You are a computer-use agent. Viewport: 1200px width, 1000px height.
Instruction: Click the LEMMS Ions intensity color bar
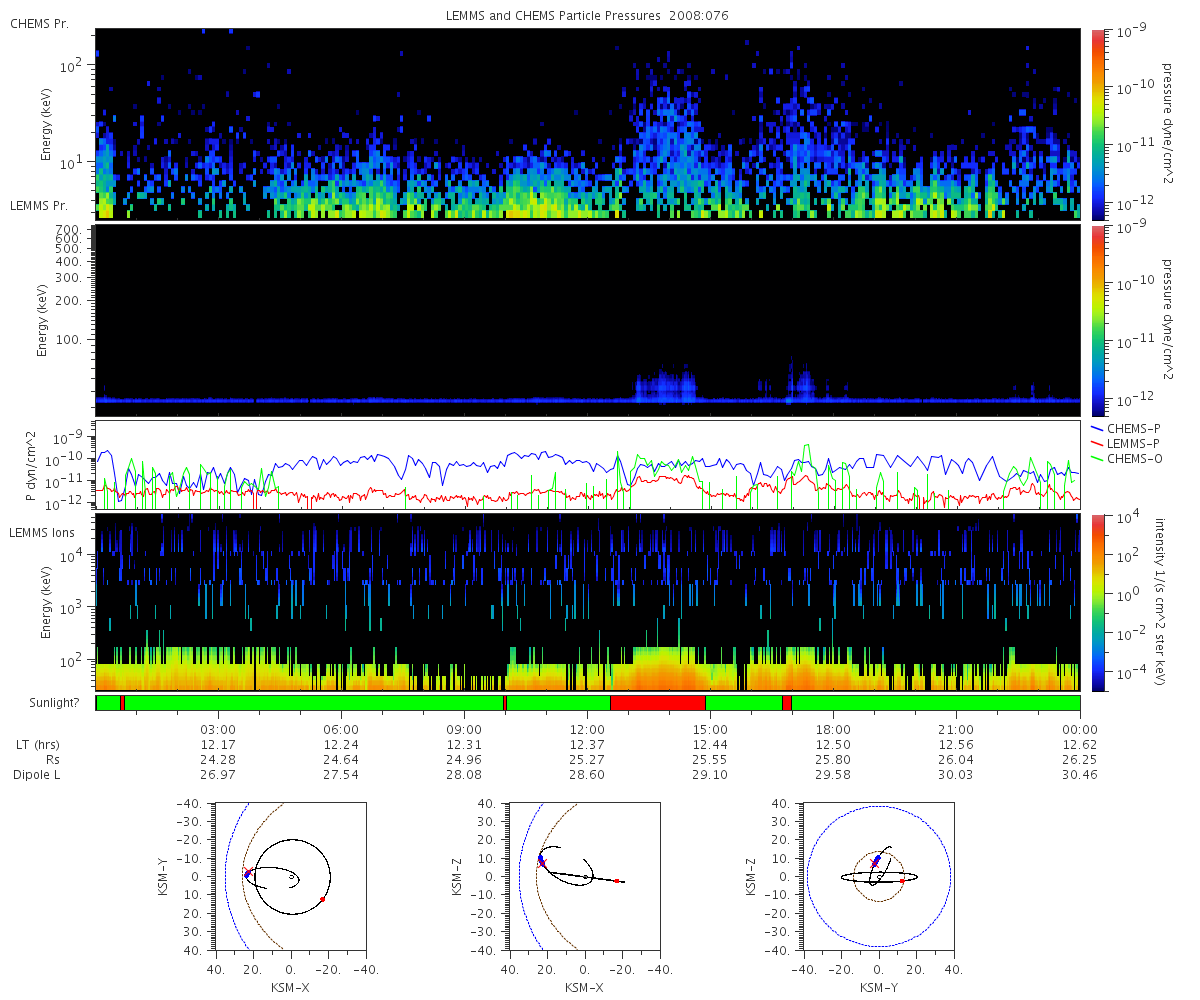point(1097,603)
